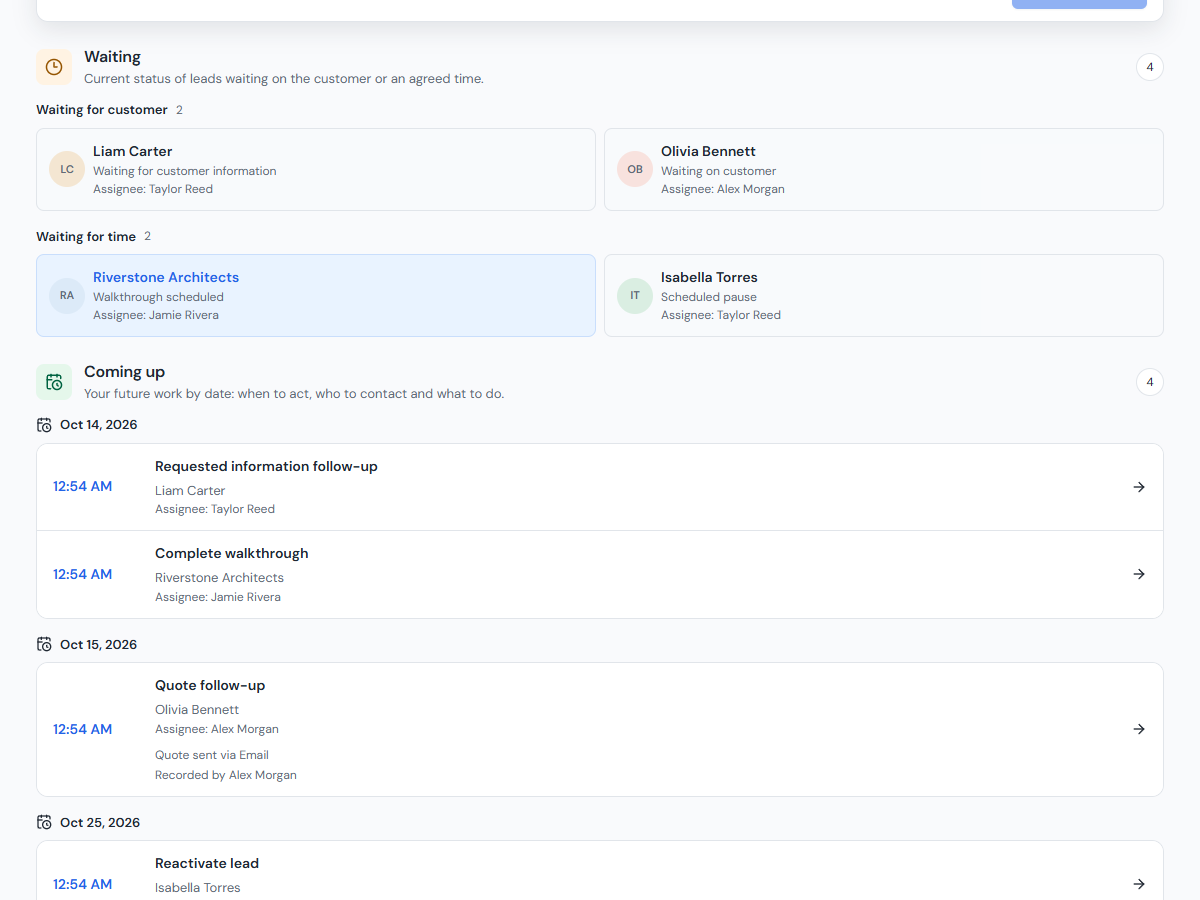Click the Waiting for customer subheading
Image resolution: width=1200 pixels, height=900 pixels.
pos(102,110)
